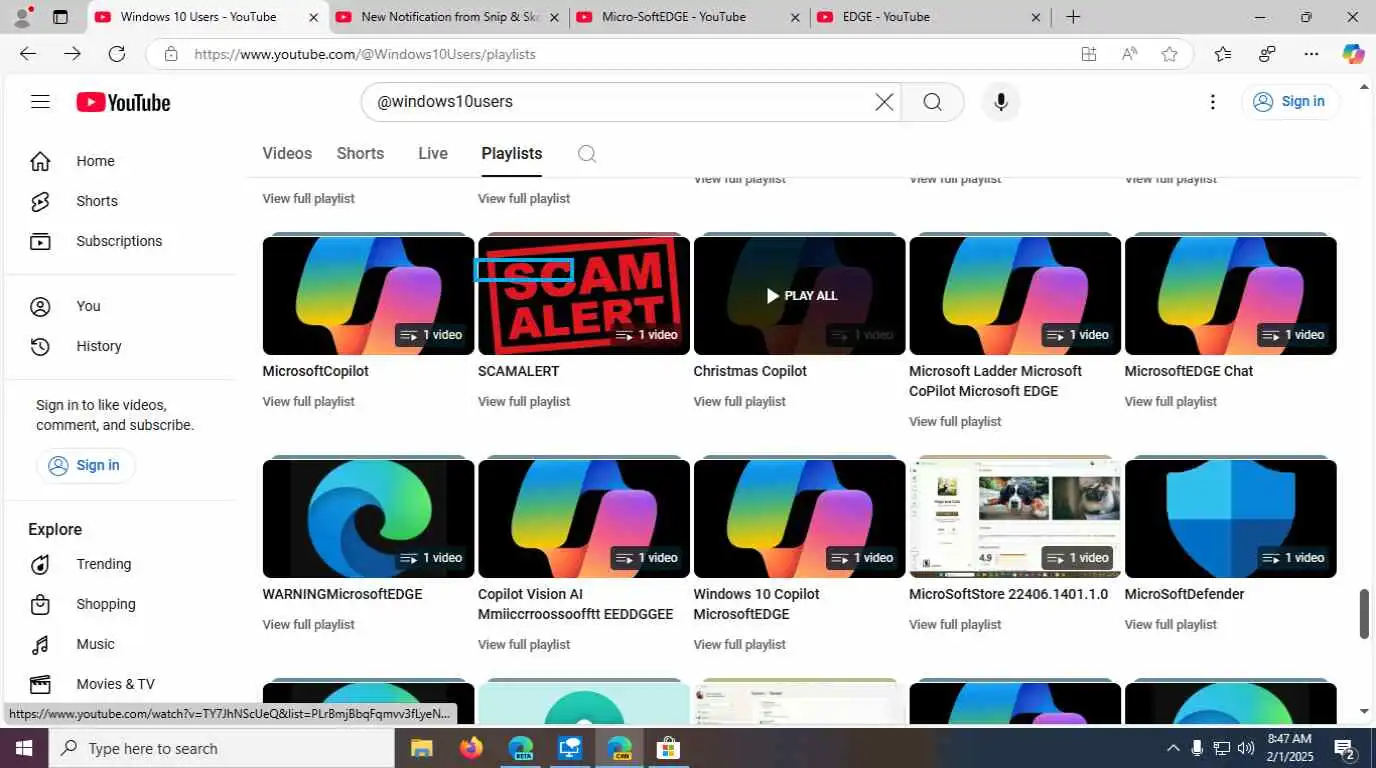Open the Edge profile icon
This screenshot has height=768, width=1376.
(21, 17)
